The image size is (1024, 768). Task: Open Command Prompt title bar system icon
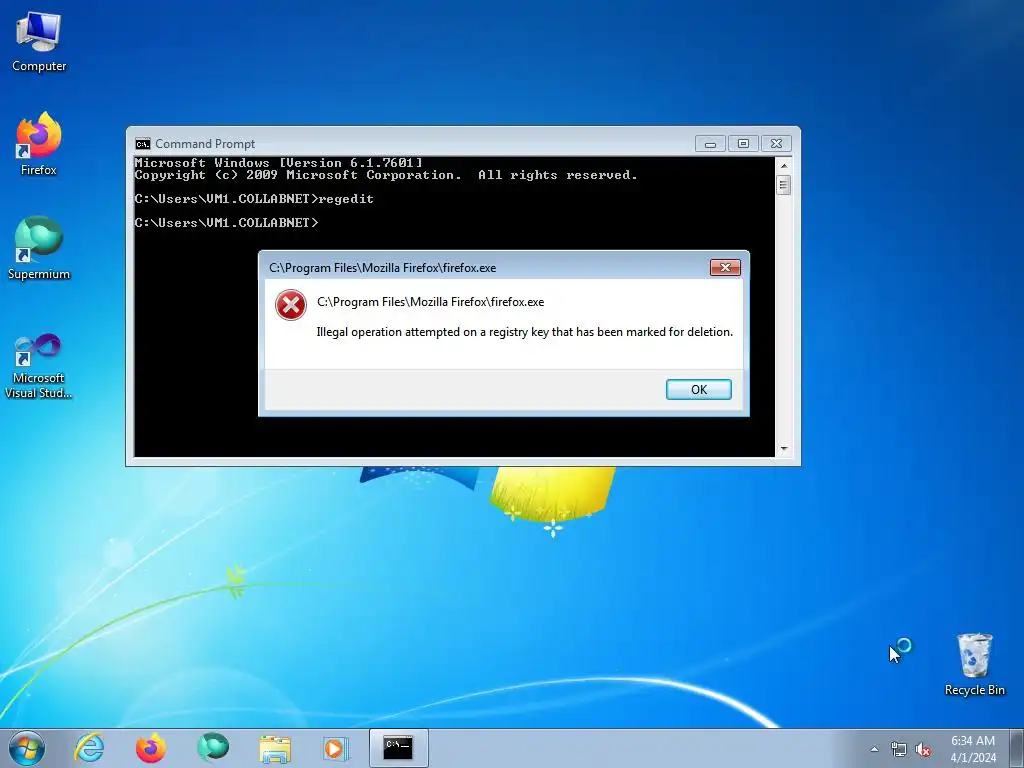142,144
